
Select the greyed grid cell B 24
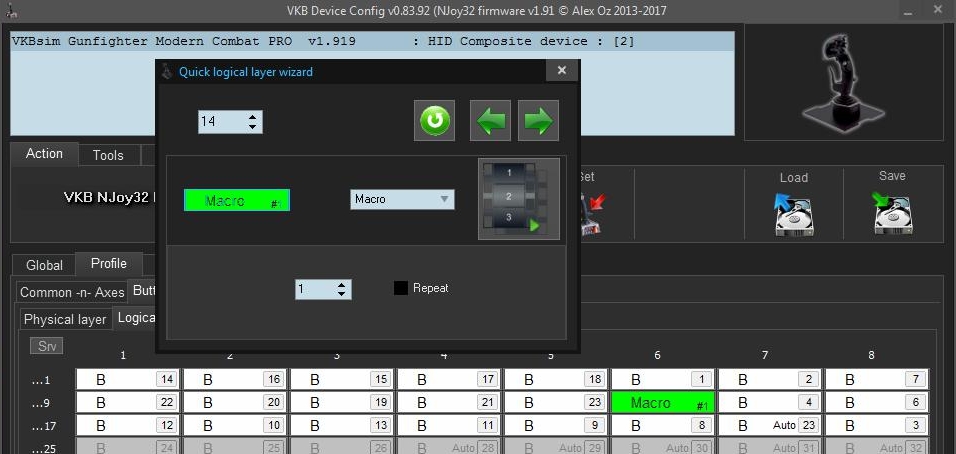[x=127, y=446]
